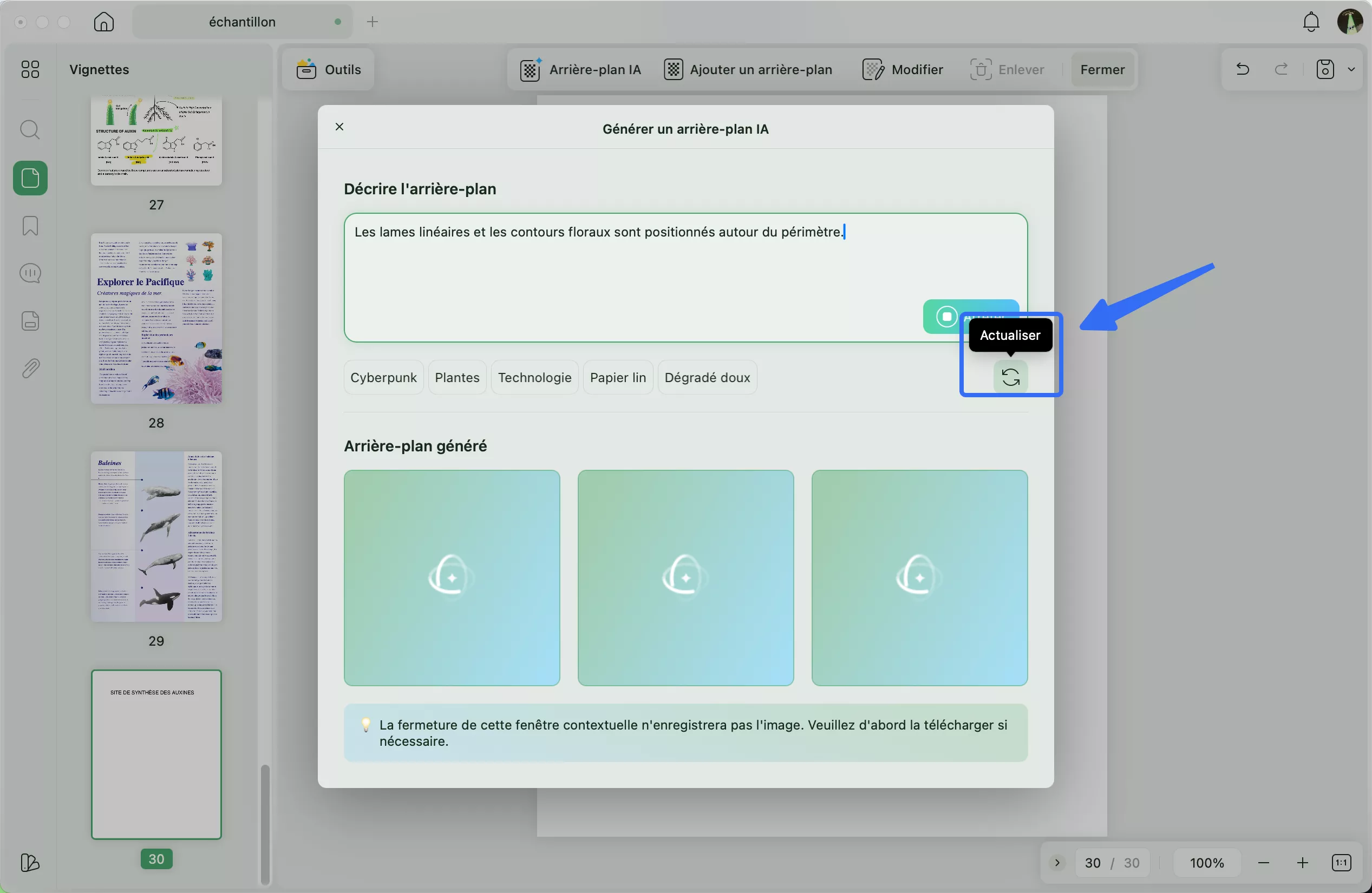Screen dimensions: 1372x893
Task: Select the Cyberpunk style chip
Action: [383, 377]
